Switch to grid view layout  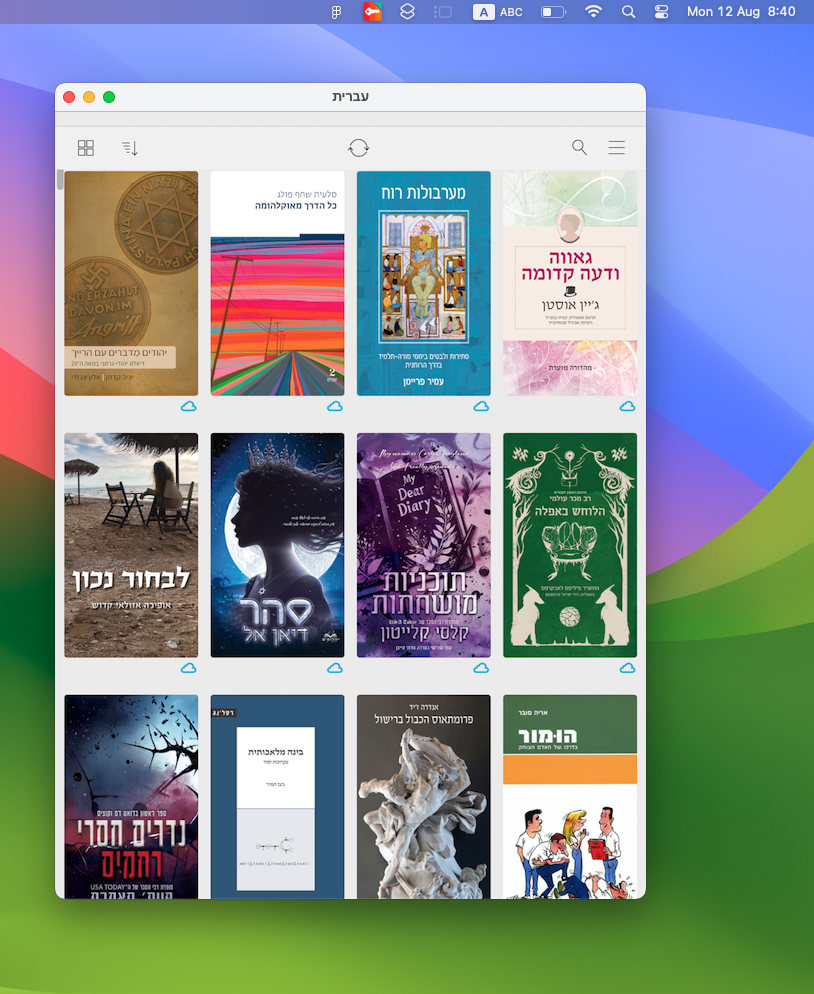point(86,148)
